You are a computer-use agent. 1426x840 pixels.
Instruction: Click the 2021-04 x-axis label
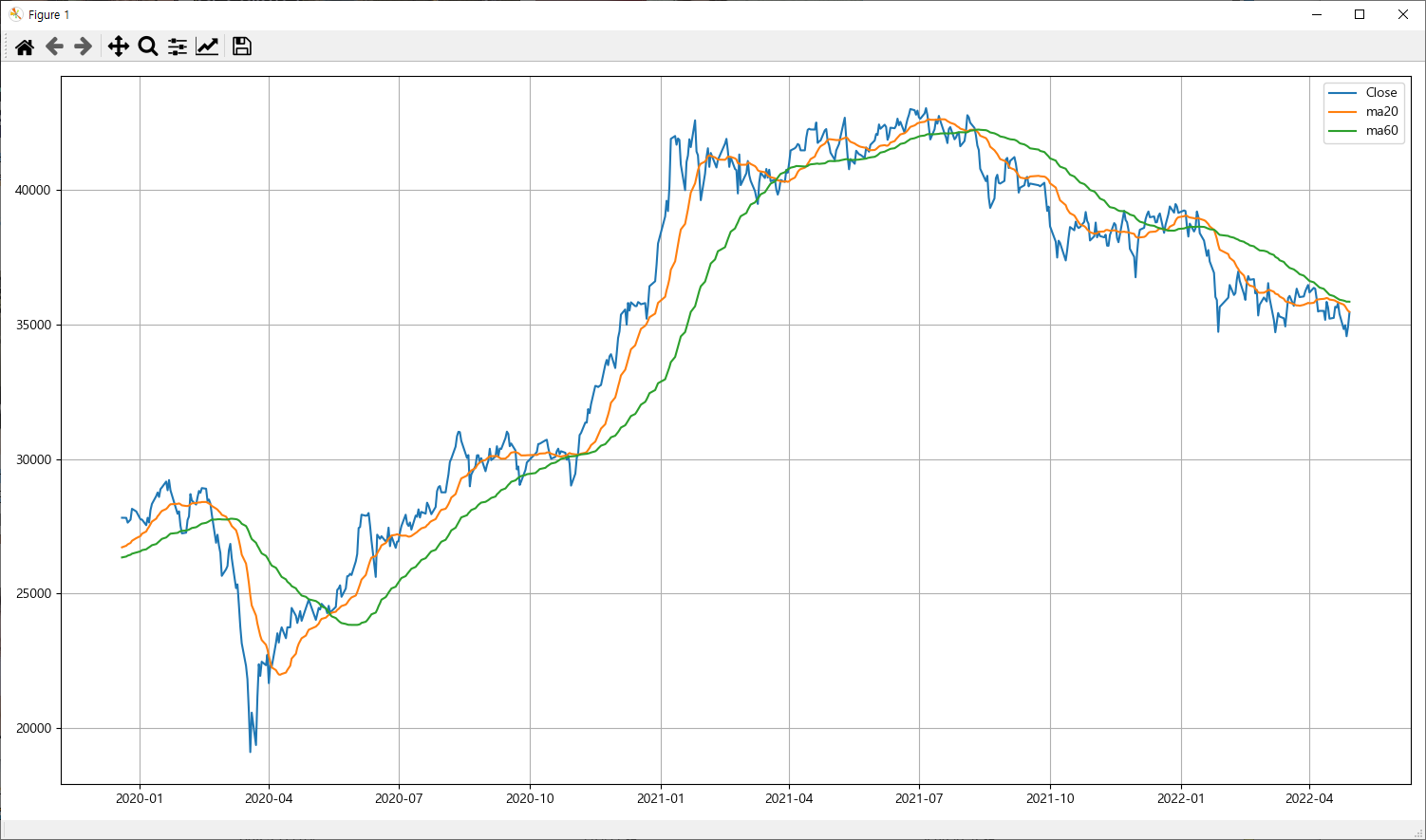pos(789,798)
